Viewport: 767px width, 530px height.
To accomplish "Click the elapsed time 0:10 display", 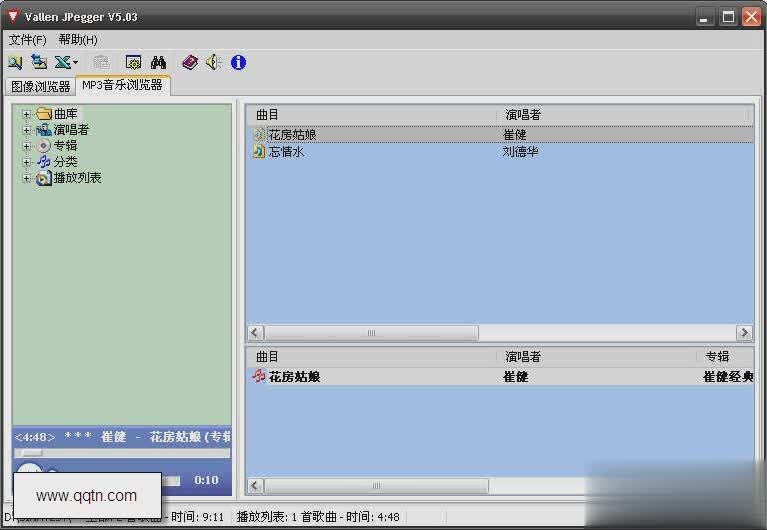I will [206, 480].
